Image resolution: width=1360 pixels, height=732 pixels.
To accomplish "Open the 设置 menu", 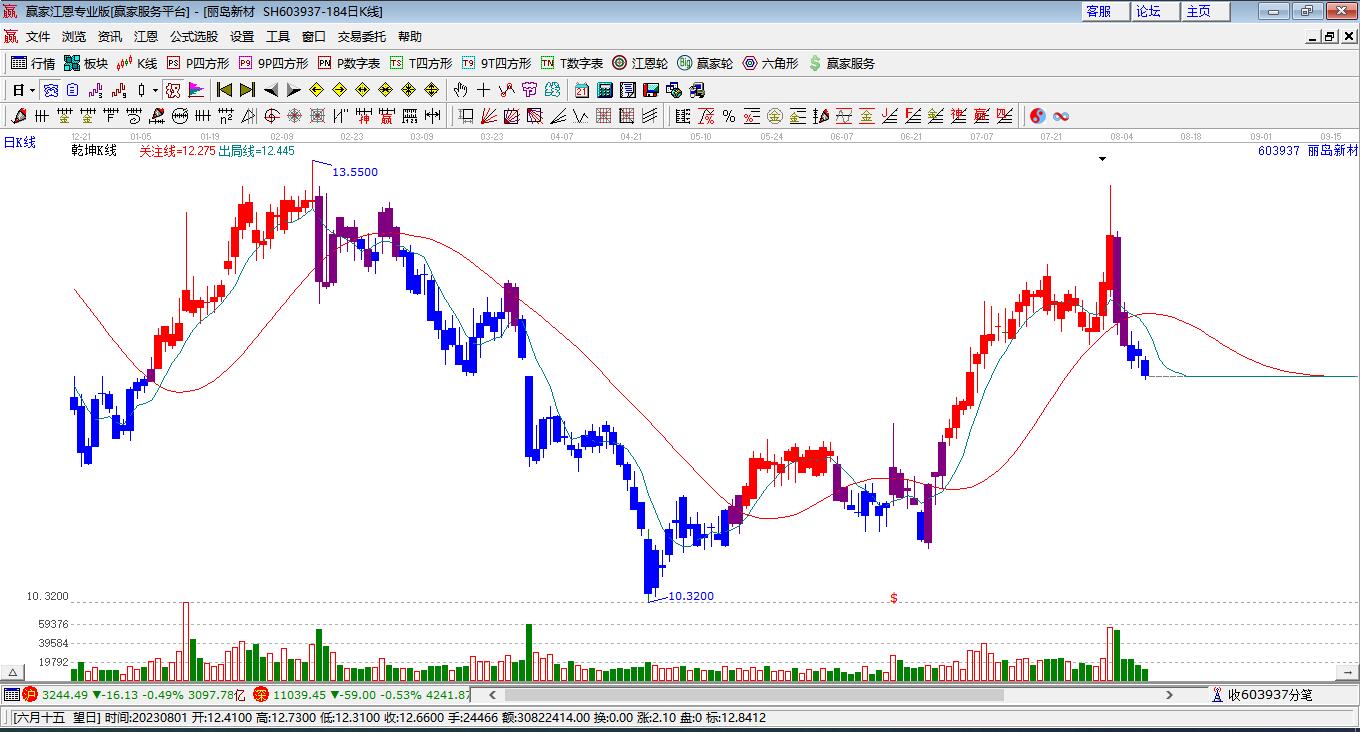I will (x=242, y=36).
